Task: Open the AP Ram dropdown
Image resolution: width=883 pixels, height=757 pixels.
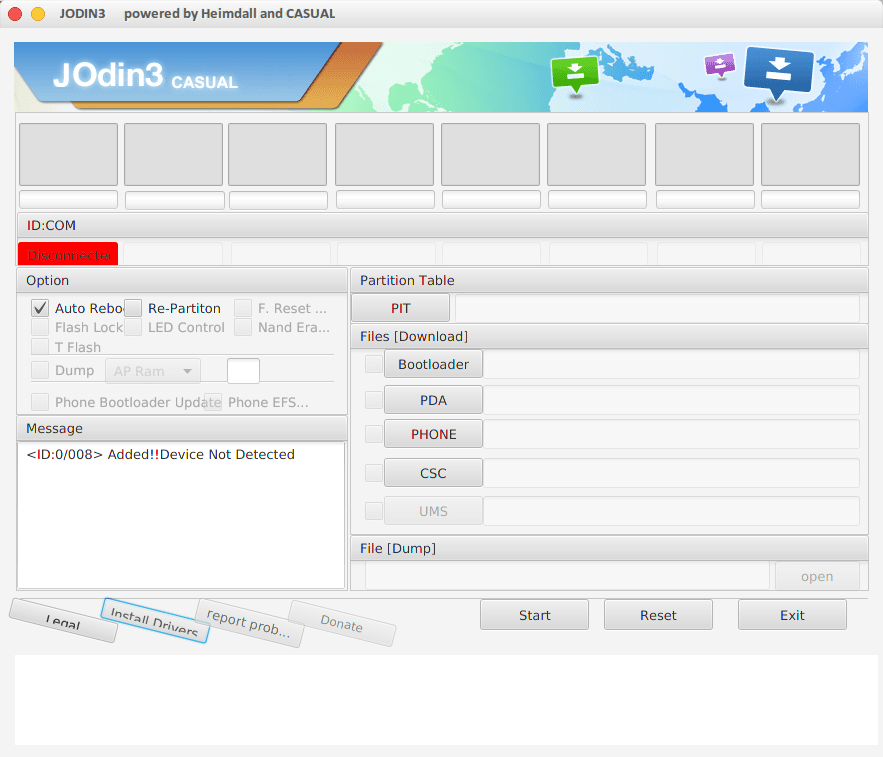Action: [153, 371]
